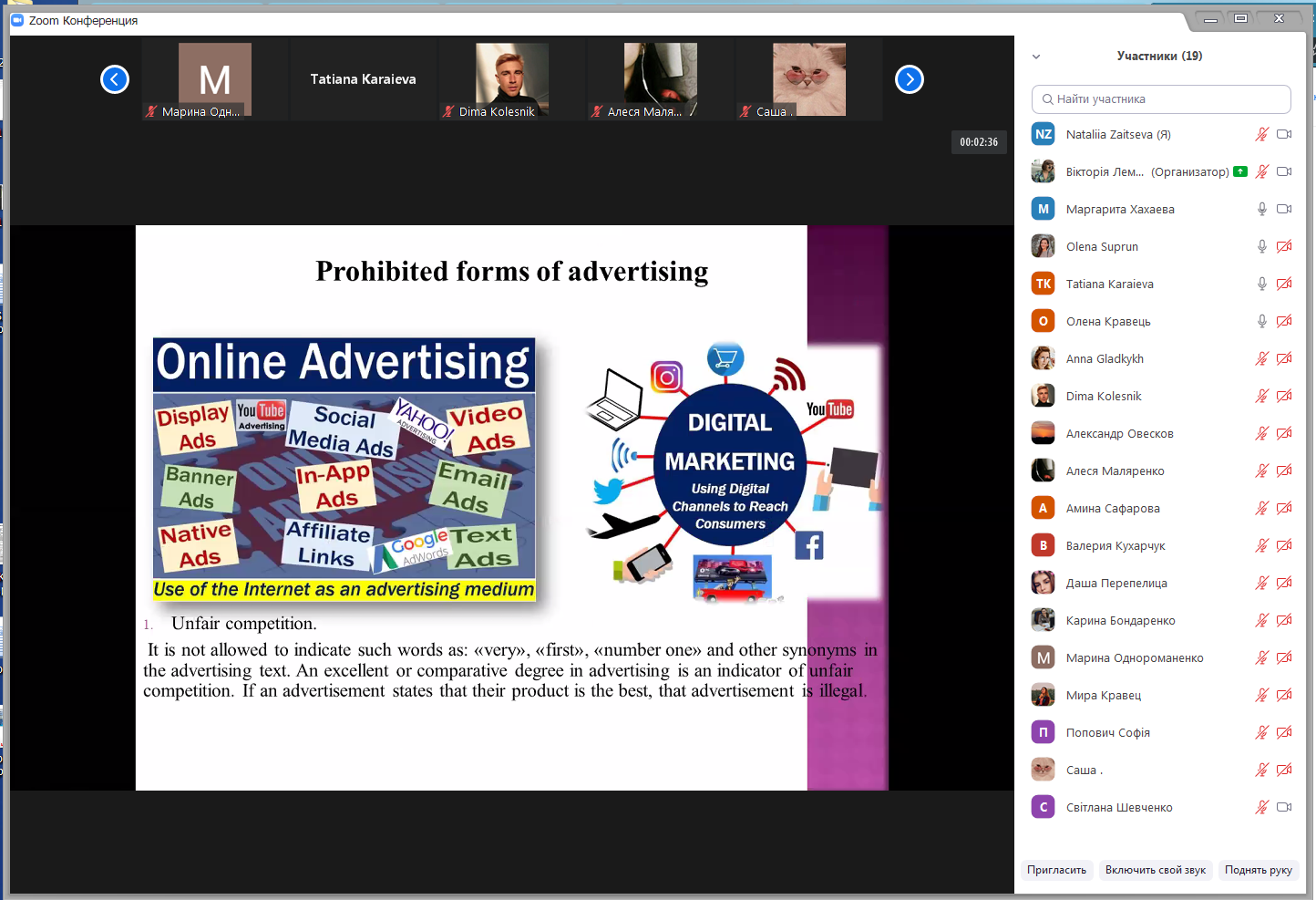Toggle the mic status for Світлана Шевченко

(1262, 807)
